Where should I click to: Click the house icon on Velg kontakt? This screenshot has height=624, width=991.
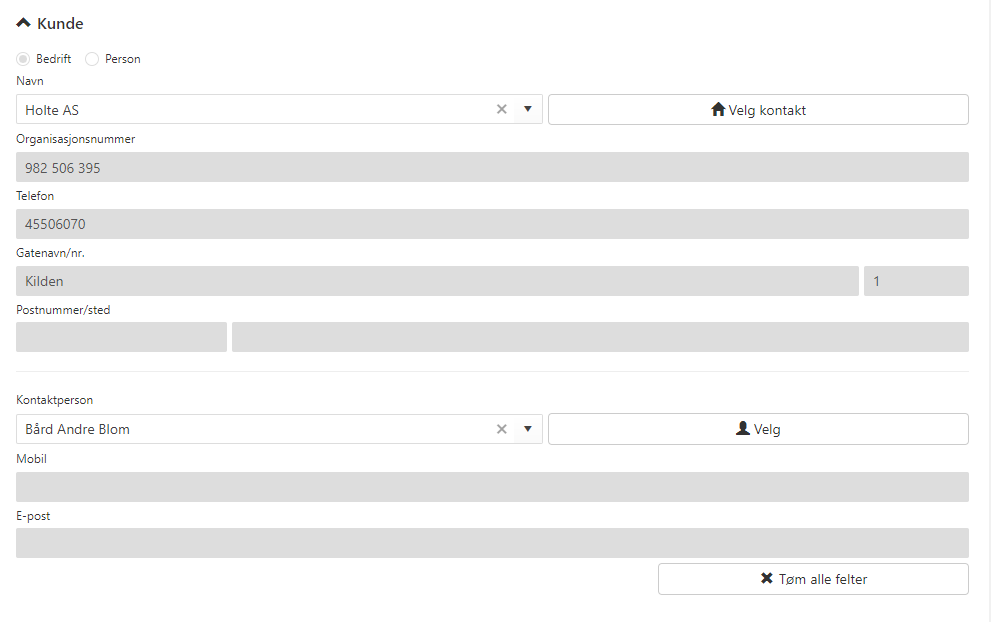point(717,110)
